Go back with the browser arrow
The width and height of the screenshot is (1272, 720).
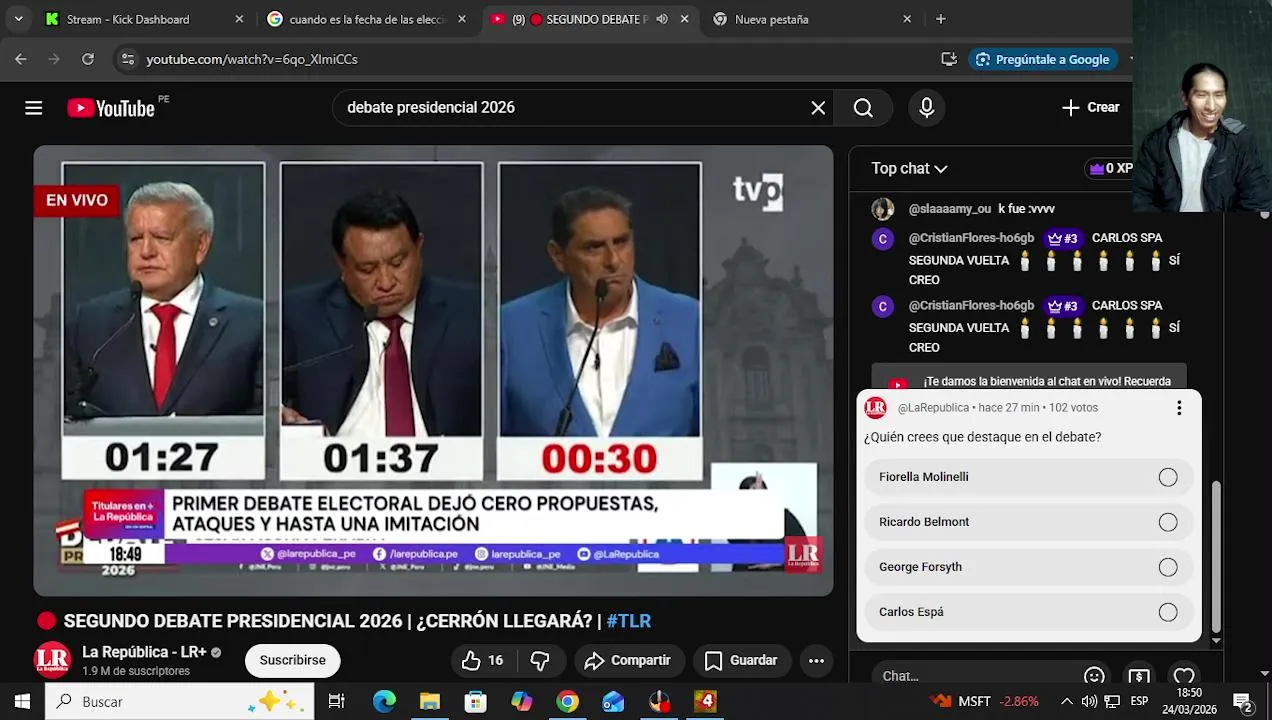(21, 59)
